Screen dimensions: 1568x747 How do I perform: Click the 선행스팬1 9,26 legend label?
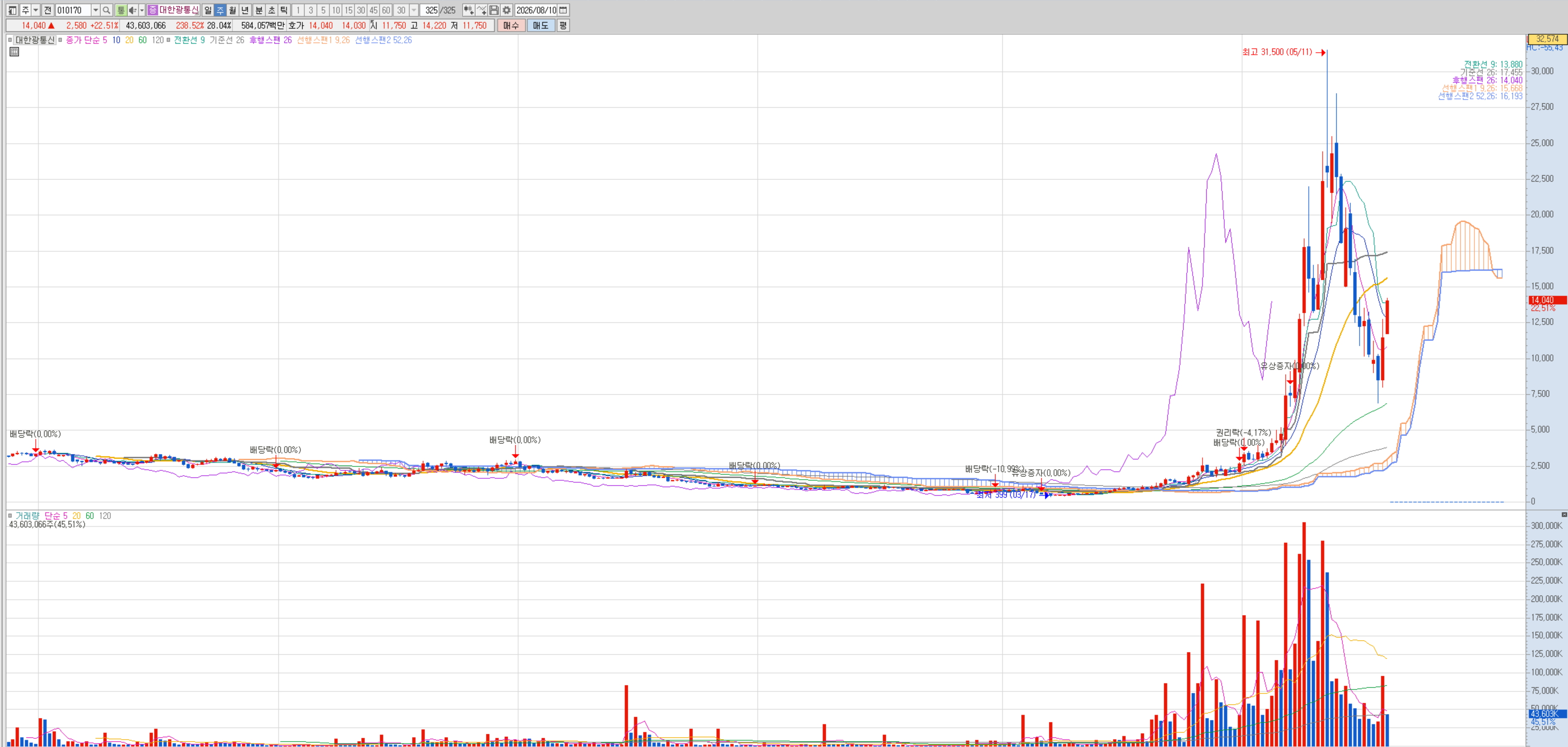tap(323, 40)
